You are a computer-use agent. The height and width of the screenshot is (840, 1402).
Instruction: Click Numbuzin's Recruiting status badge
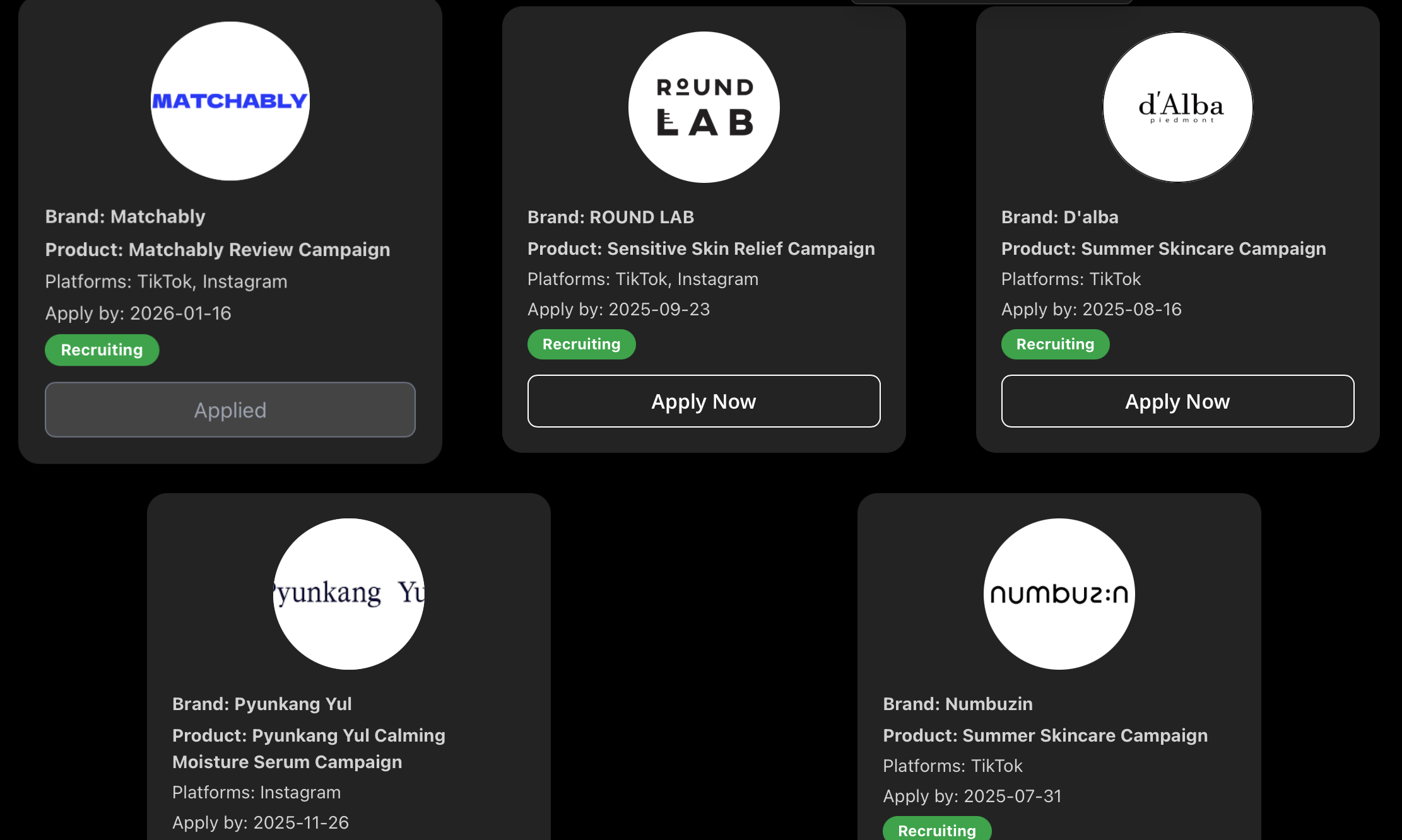[x=937, y=830]
